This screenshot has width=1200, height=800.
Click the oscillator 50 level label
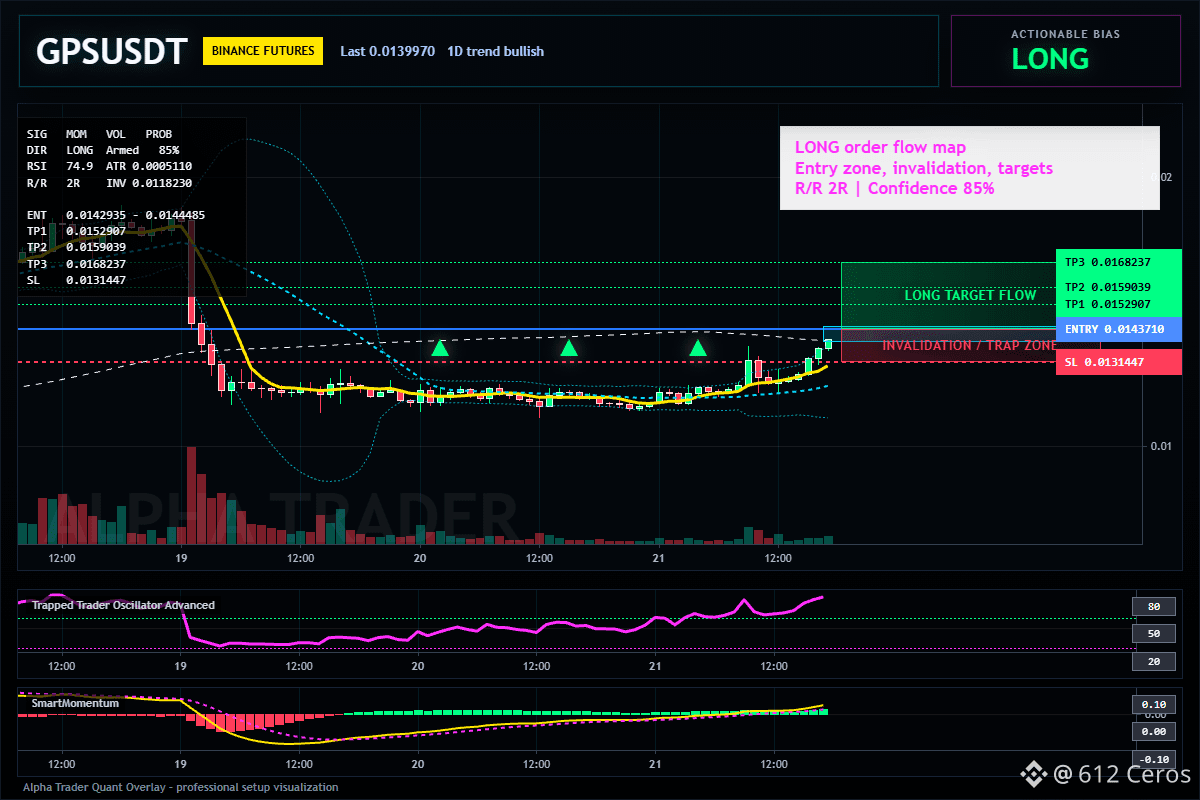coord(1153,634)
